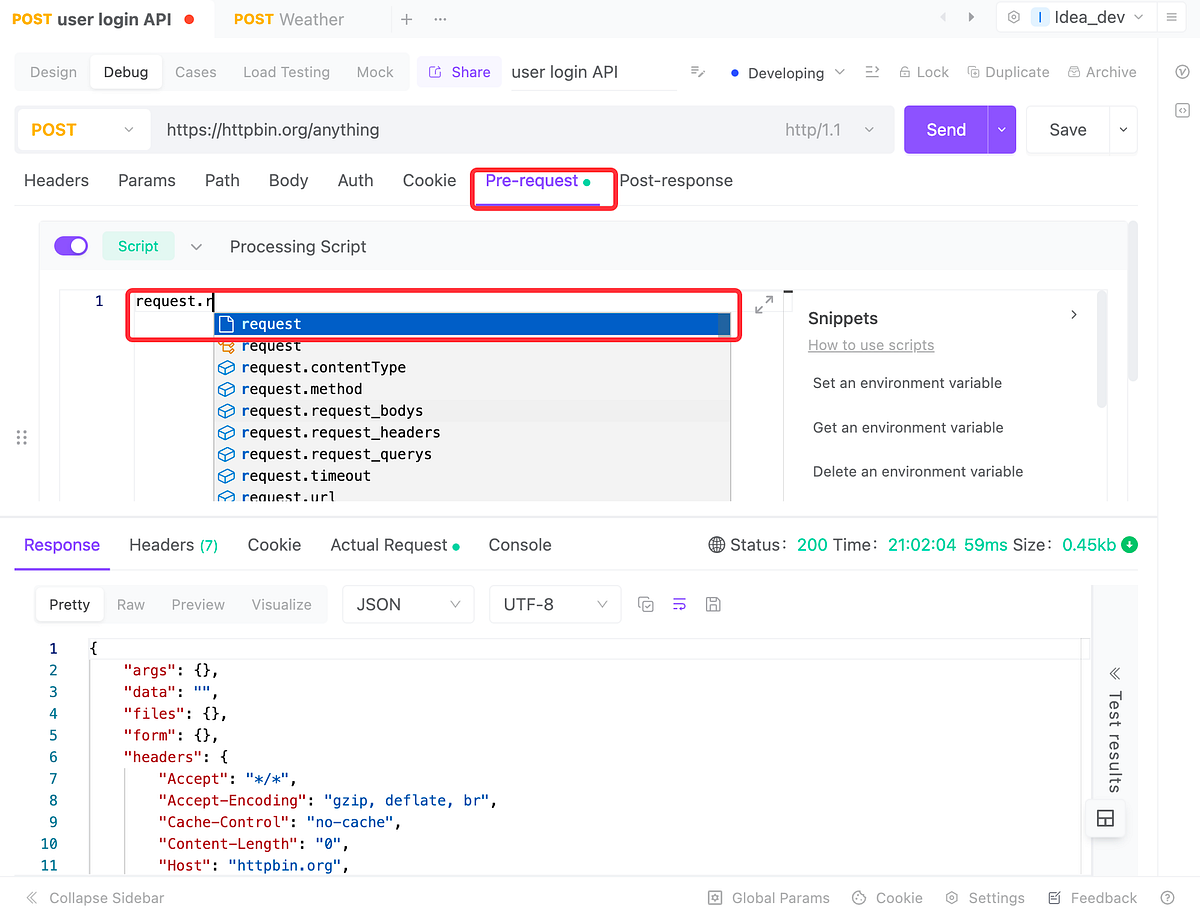1200x917 pixels.
Task: Duplicate the current API
Action: click(x=1008, y=71)
